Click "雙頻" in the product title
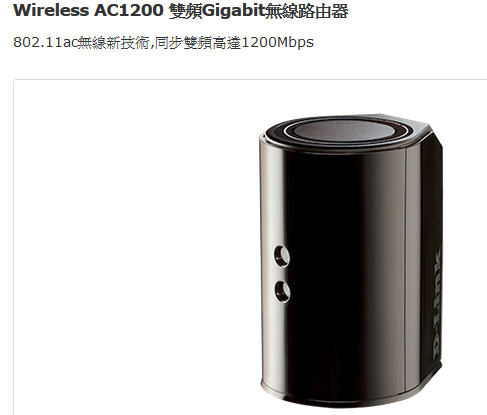 [185, 11]
